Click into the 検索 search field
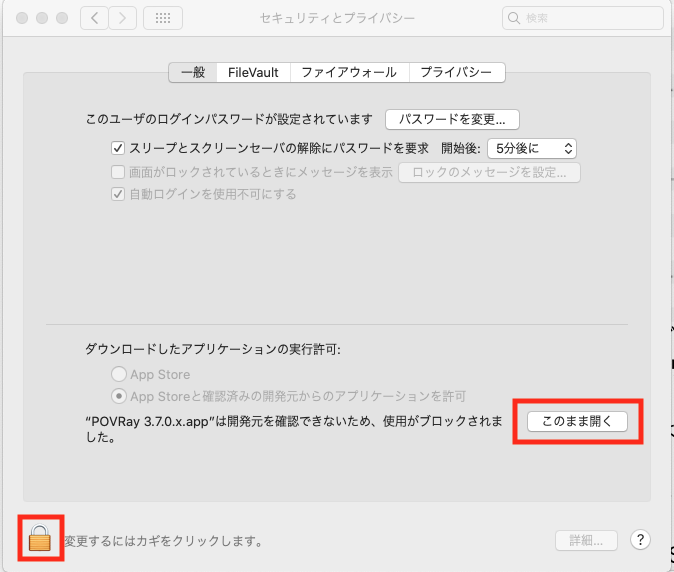 tap(585, 18)
